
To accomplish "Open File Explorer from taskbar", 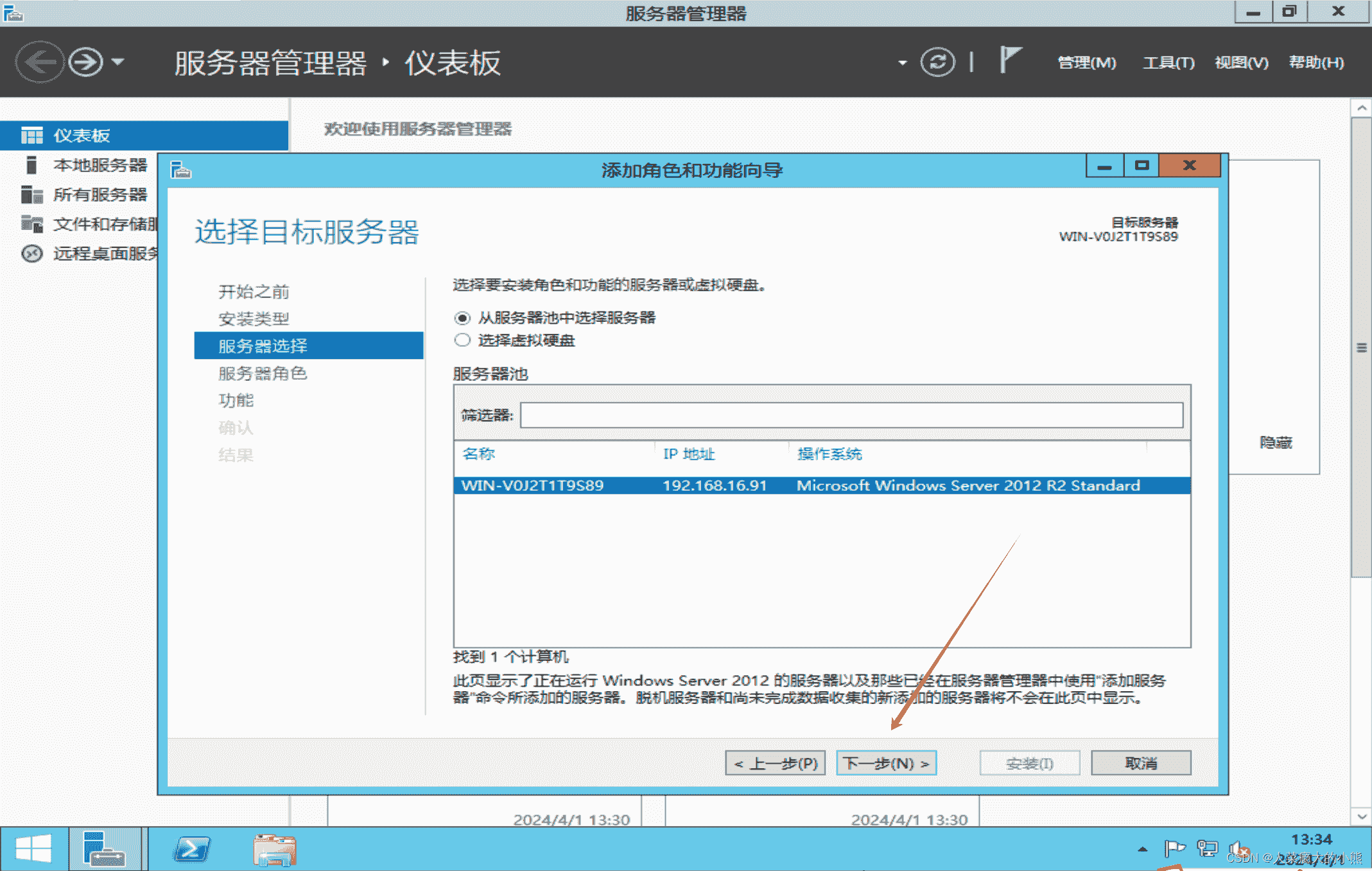I will click(x=274, y=850).
